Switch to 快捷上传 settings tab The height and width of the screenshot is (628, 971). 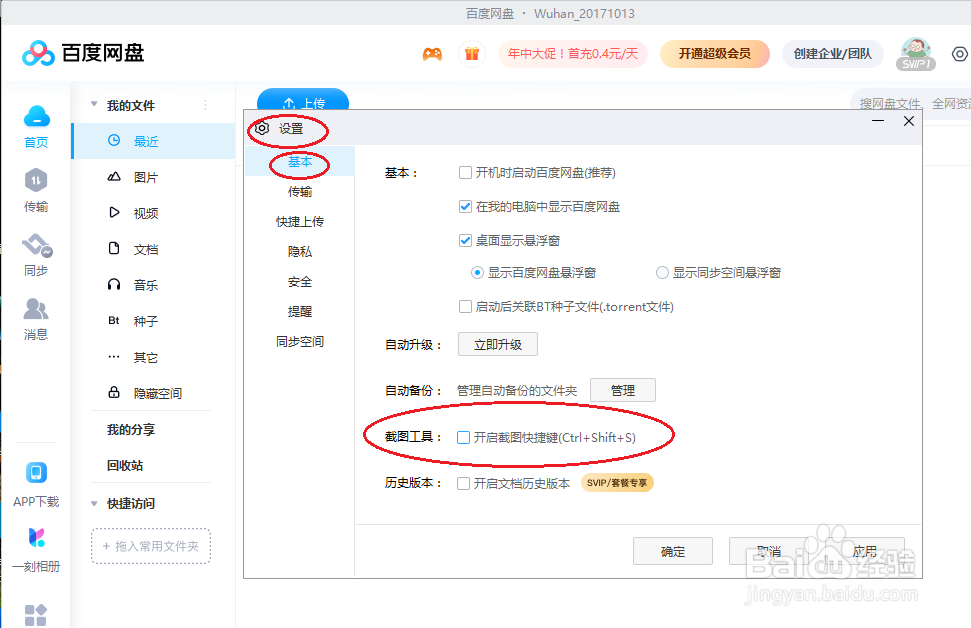[x=300, y=222]
